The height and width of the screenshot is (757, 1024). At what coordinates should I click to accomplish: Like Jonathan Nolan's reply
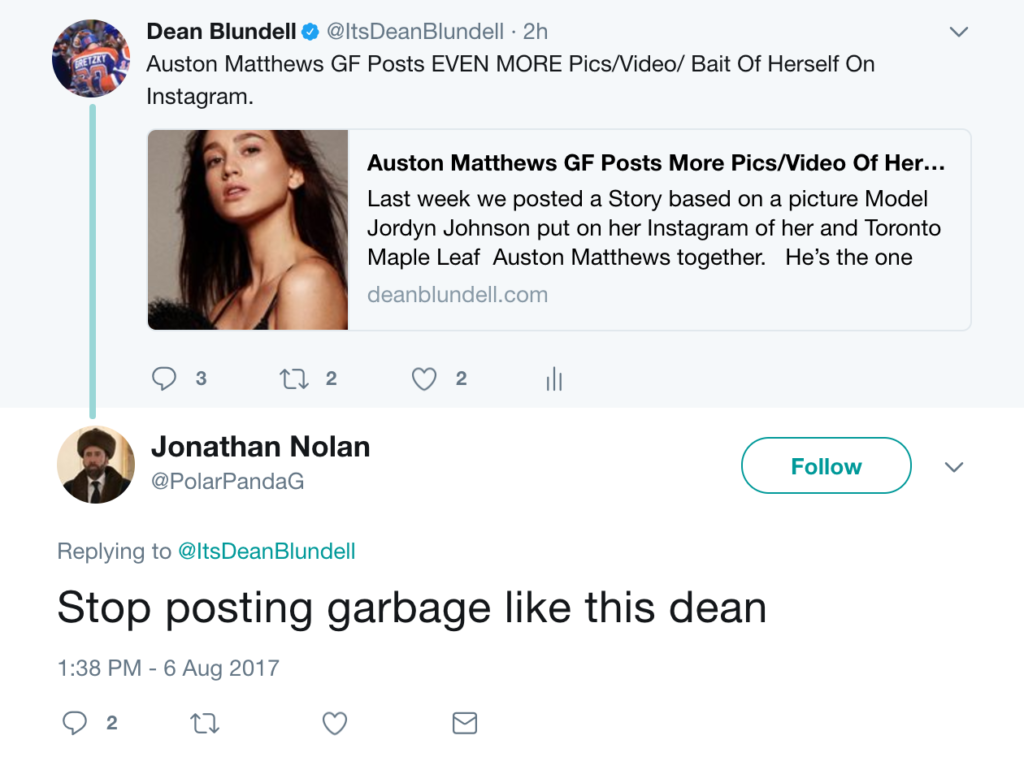point(334,724)
